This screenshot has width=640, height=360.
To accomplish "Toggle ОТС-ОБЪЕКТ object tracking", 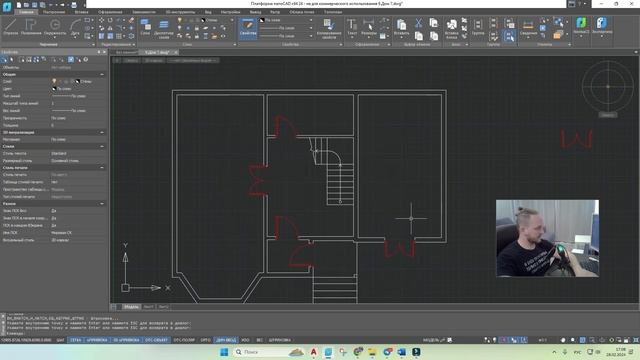I will (x=156, y=340).
